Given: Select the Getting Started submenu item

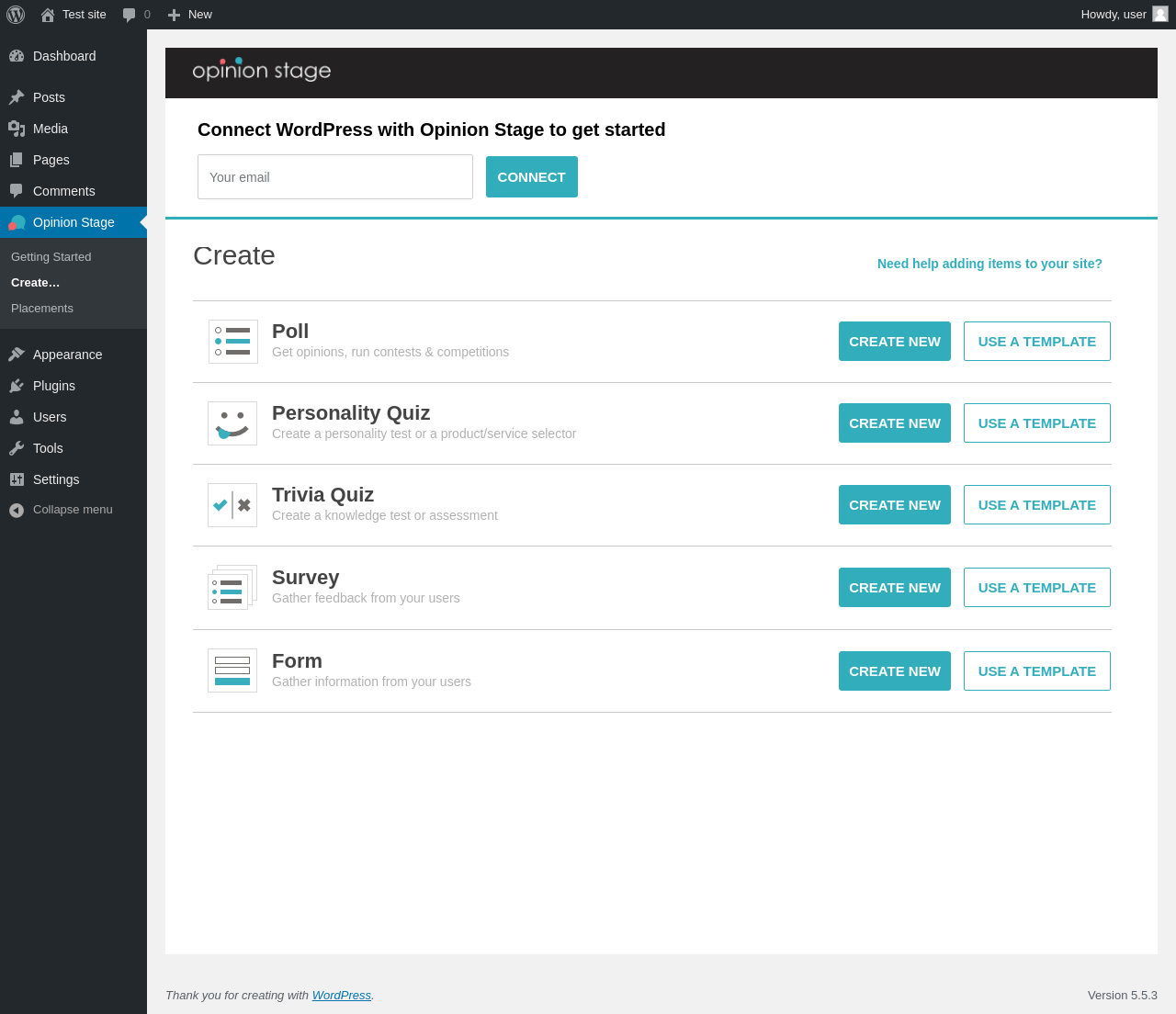Looking at the screenshot, I should [51, 257].
